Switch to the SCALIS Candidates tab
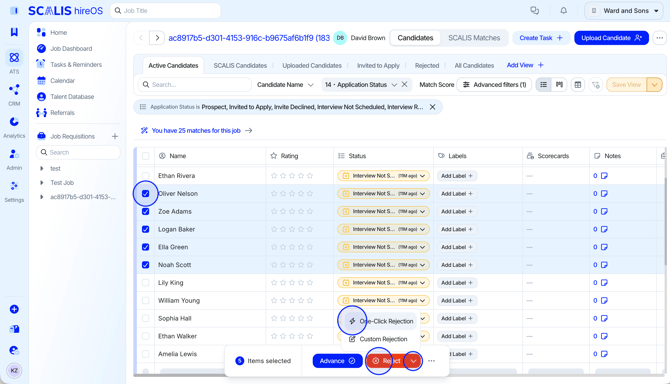This screenshot has height=384, width=670. (240, 65)
